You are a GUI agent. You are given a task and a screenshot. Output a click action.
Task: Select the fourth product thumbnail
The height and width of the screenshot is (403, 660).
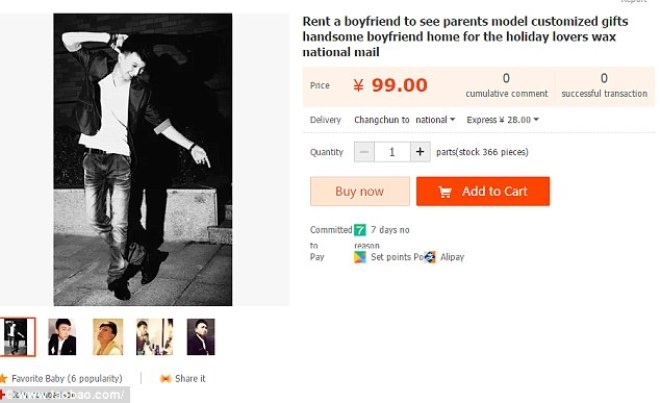(154, 337)
